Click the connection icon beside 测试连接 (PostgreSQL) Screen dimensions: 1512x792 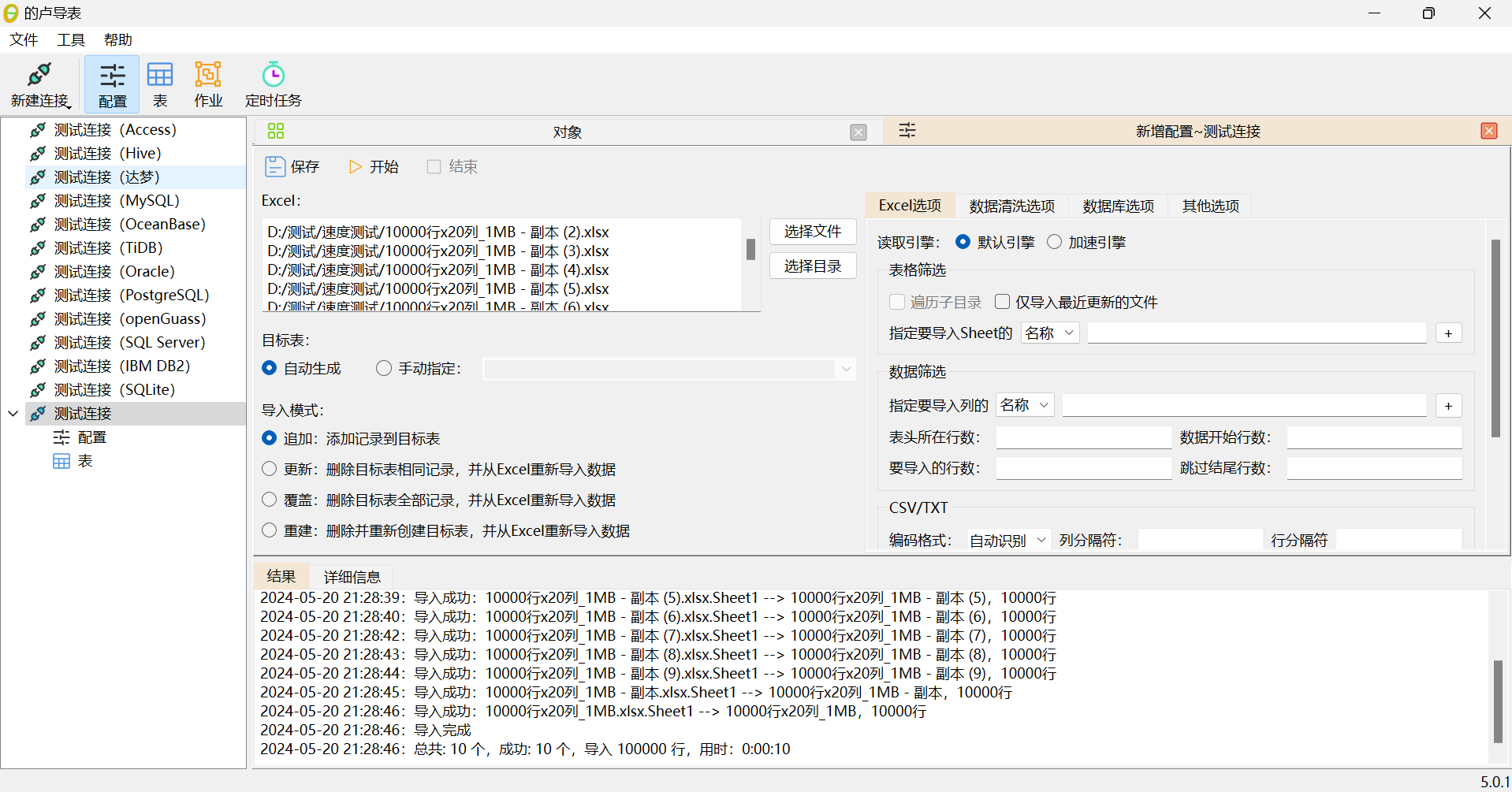(x=38, y=296)
